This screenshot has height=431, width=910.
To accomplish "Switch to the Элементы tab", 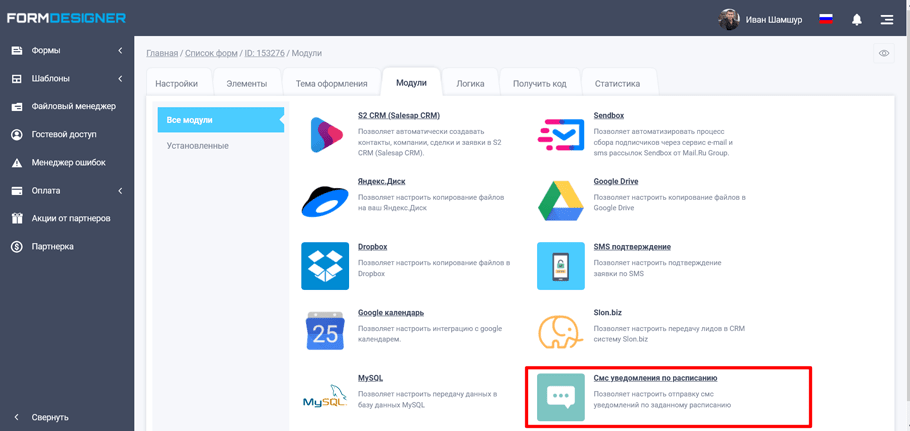I will (246, 84).
